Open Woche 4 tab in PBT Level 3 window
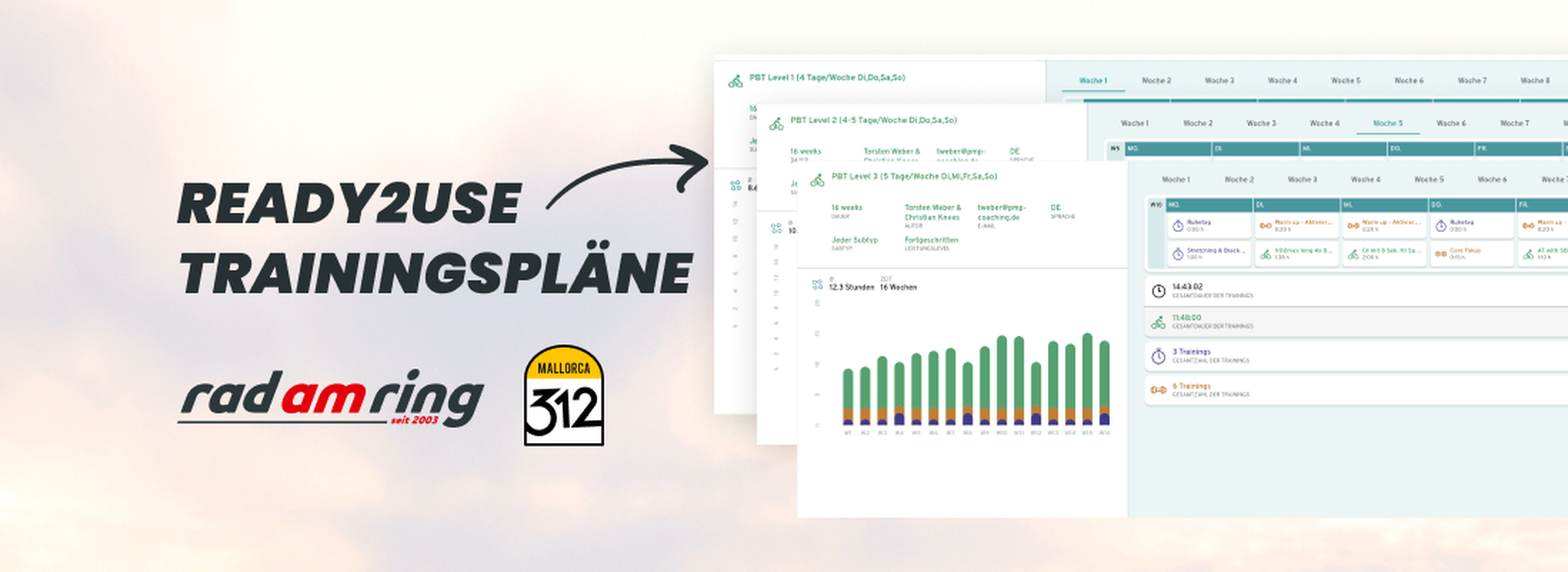The width and height of the screenshot is (1568, 572). 1365,180
